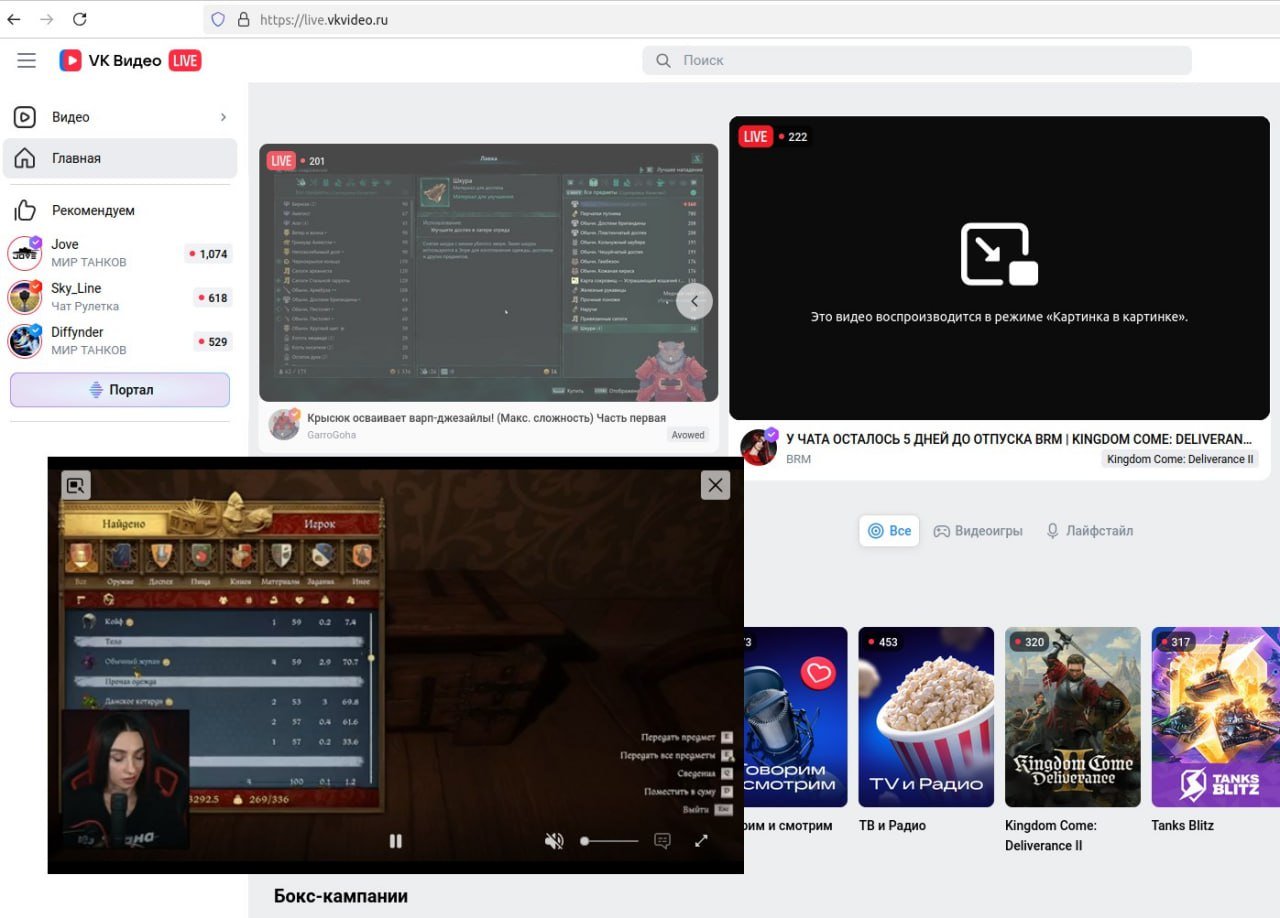Screen dimensions: 1280x918
Task: Open the BRM stream title
Action: point(1019,439)
